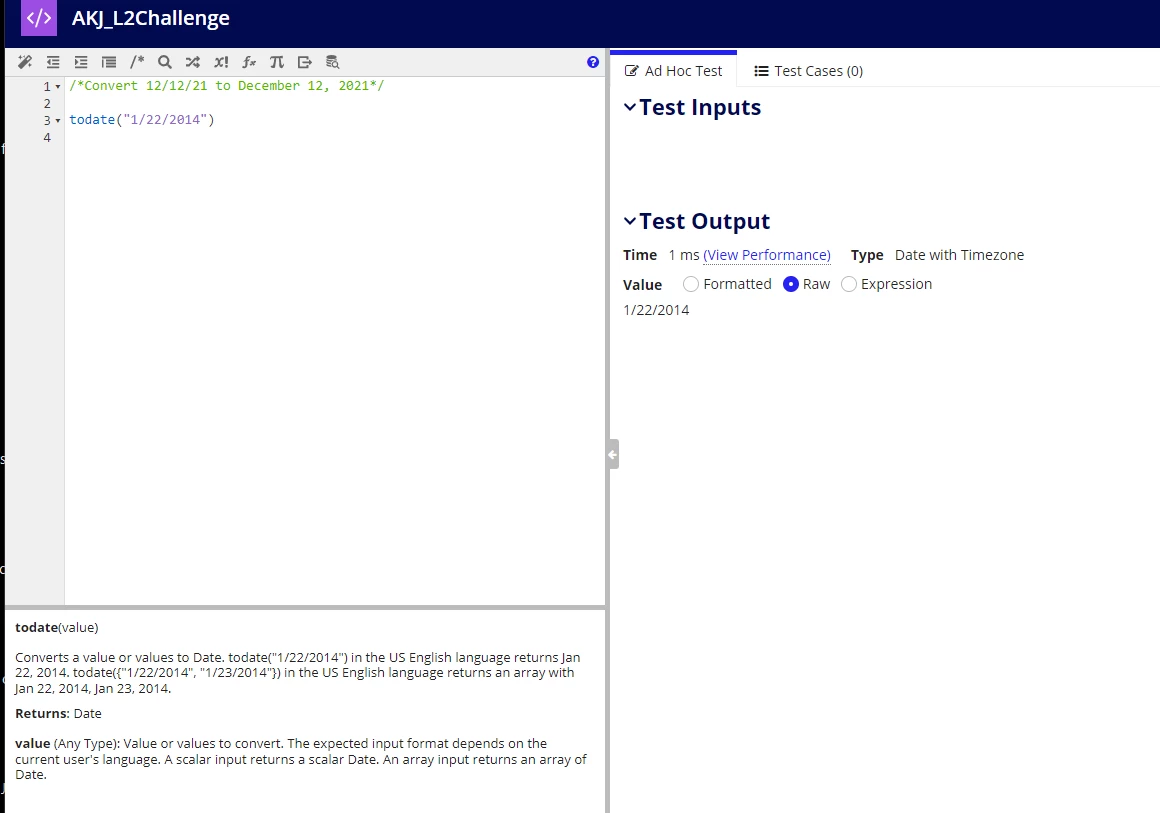
Task: Open search with the magnifier icon
Action: pyautogui.click(x=165, y=62)
